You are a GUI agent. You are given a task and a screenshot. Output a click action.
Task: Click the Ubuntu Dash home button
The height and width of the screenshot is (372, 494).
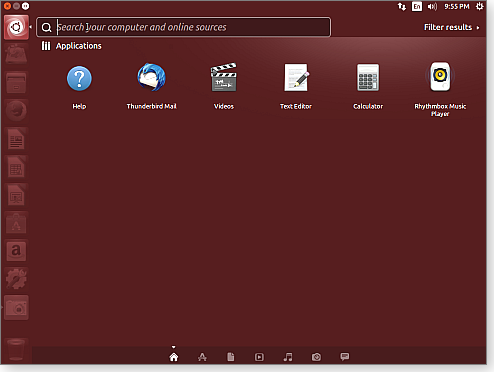16,27
